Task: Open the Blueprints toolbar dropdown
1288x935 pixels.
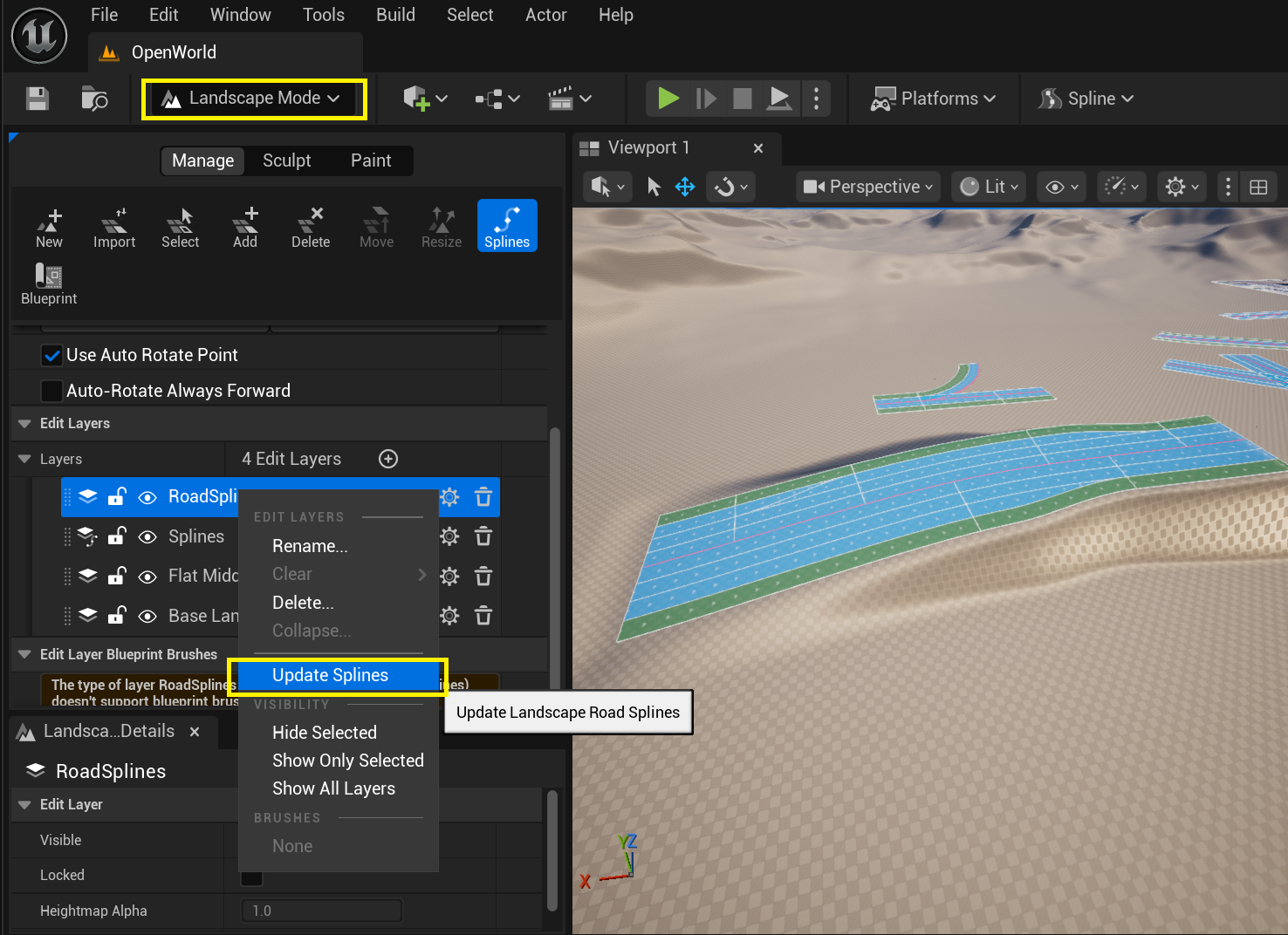Action: tap(497, 99)
